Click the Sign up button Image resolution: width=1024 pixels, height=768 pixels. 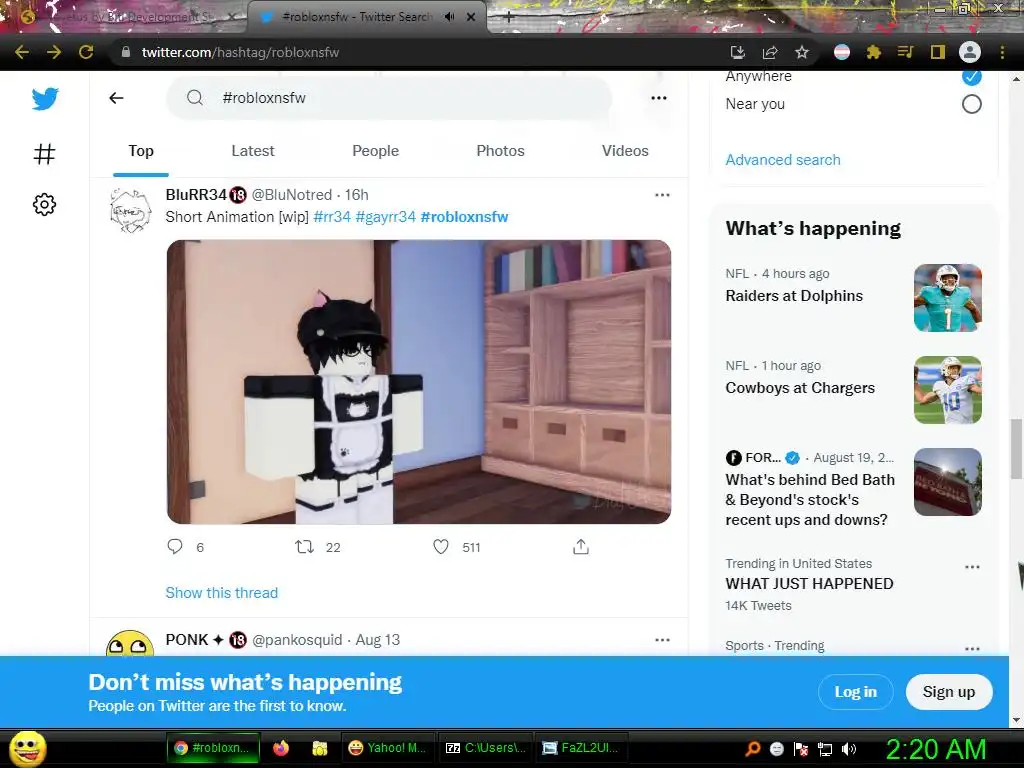(949, 692)
